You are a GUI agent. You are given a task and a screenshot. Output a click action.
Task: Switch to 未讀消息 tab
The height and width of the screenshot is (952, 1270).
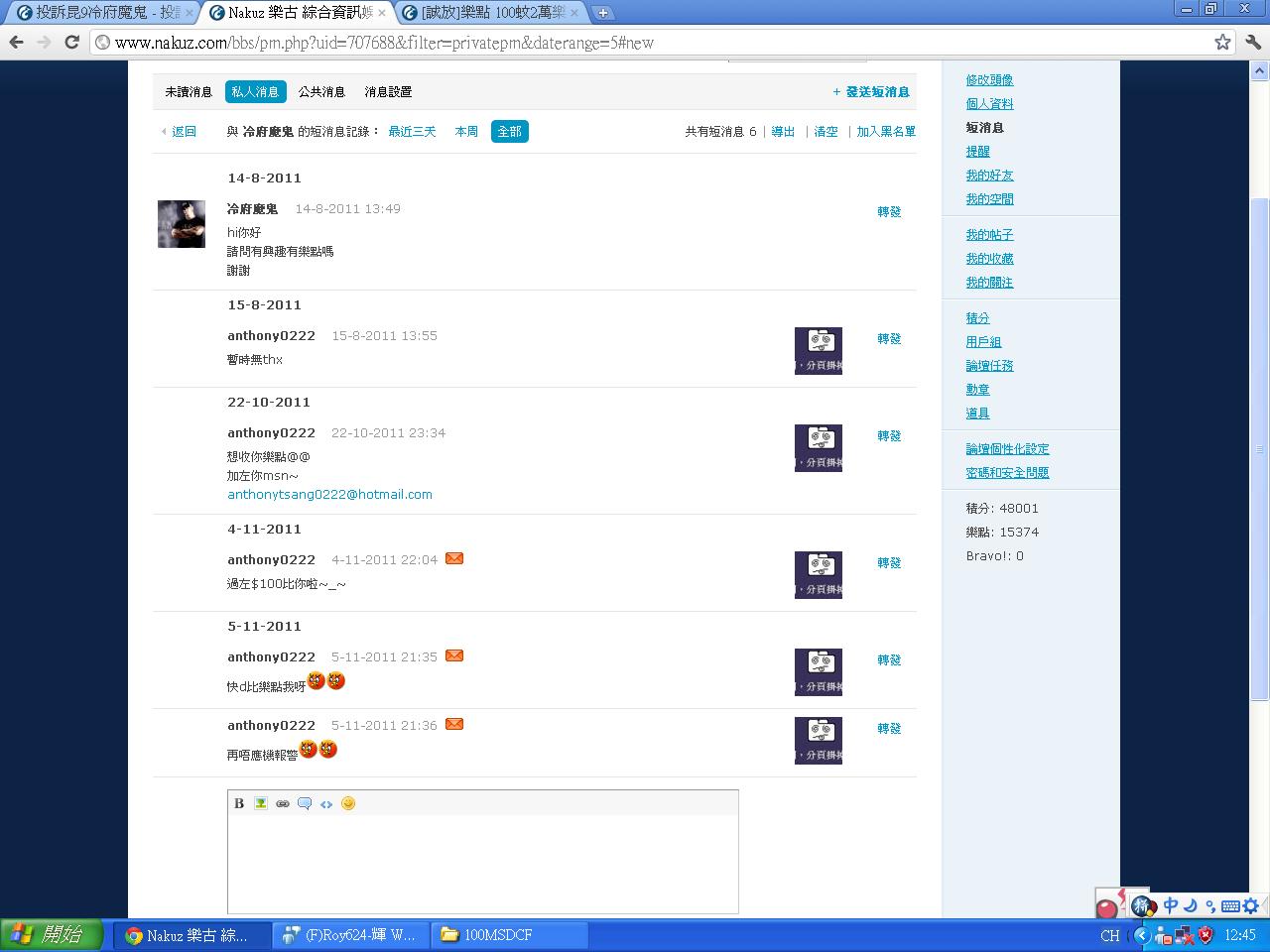189,91
